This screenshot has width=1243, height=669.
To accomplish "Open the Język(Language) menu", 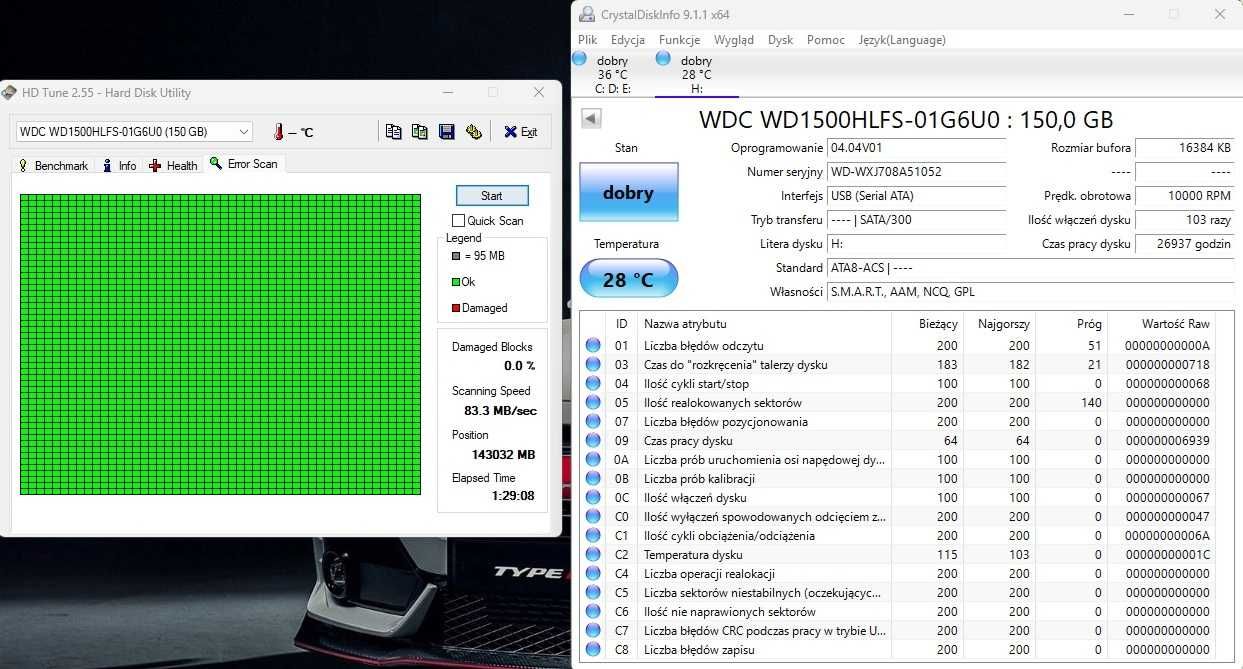I will point(902,40).
